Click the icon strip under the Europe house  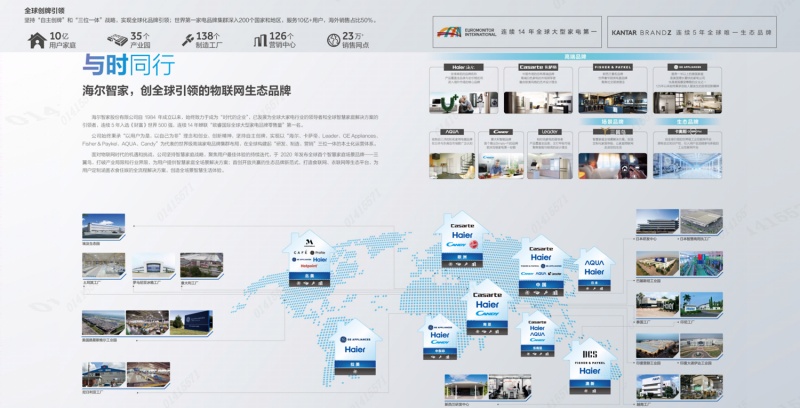tap(463, 264)
